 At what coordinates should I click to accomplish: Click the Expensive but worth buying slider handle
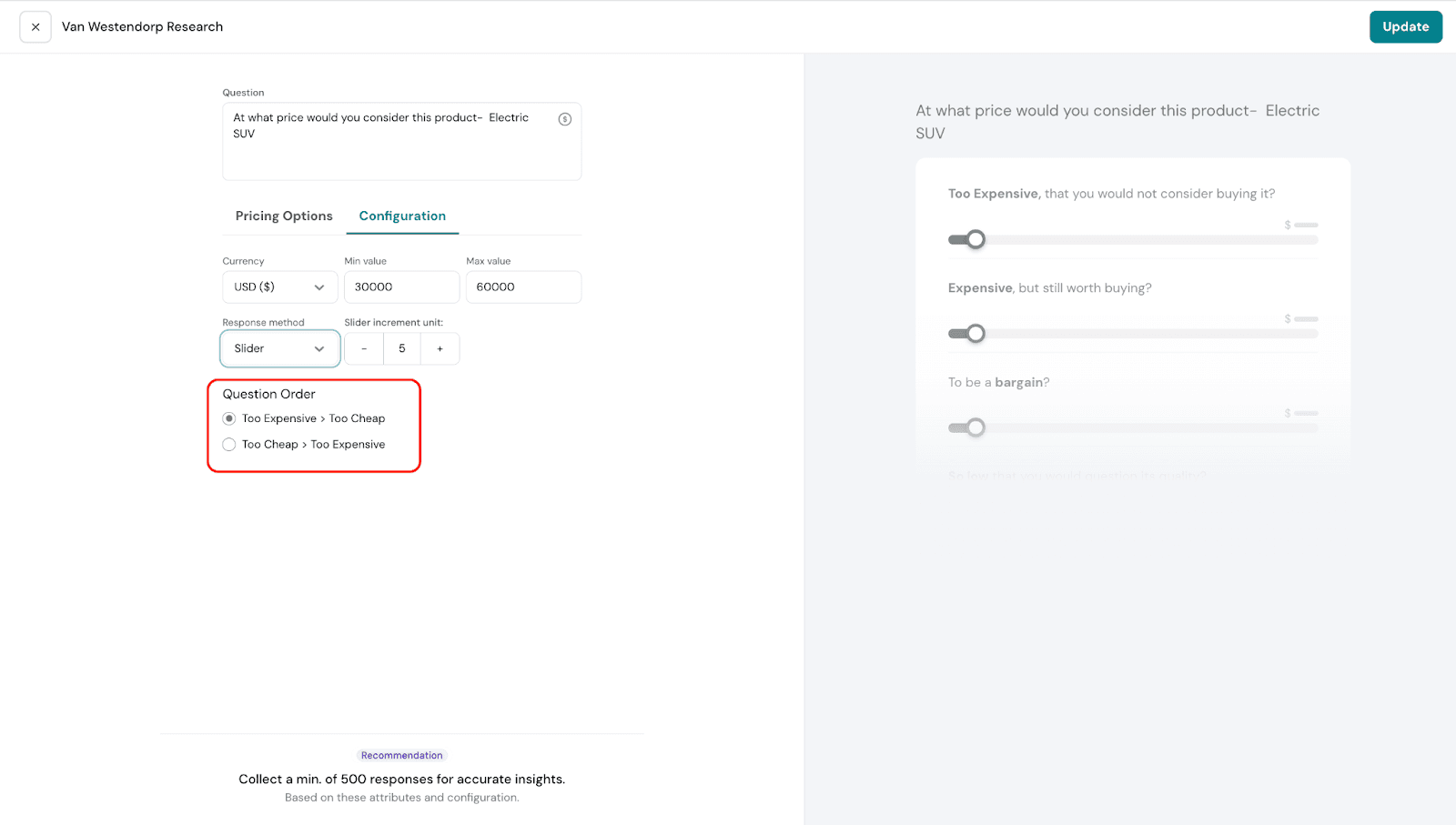click(976, 334)
